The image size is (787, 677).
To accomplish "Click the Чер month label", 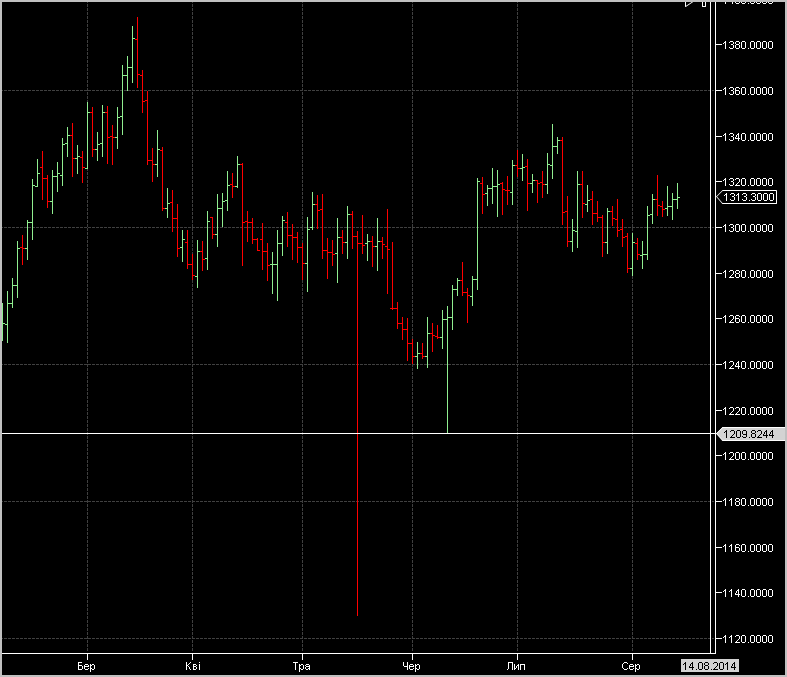I will click(412, 666).
